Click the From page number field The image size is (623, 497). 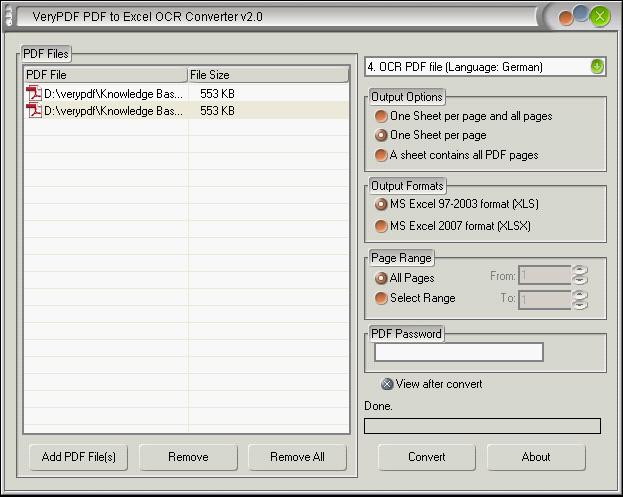(544, 275)
